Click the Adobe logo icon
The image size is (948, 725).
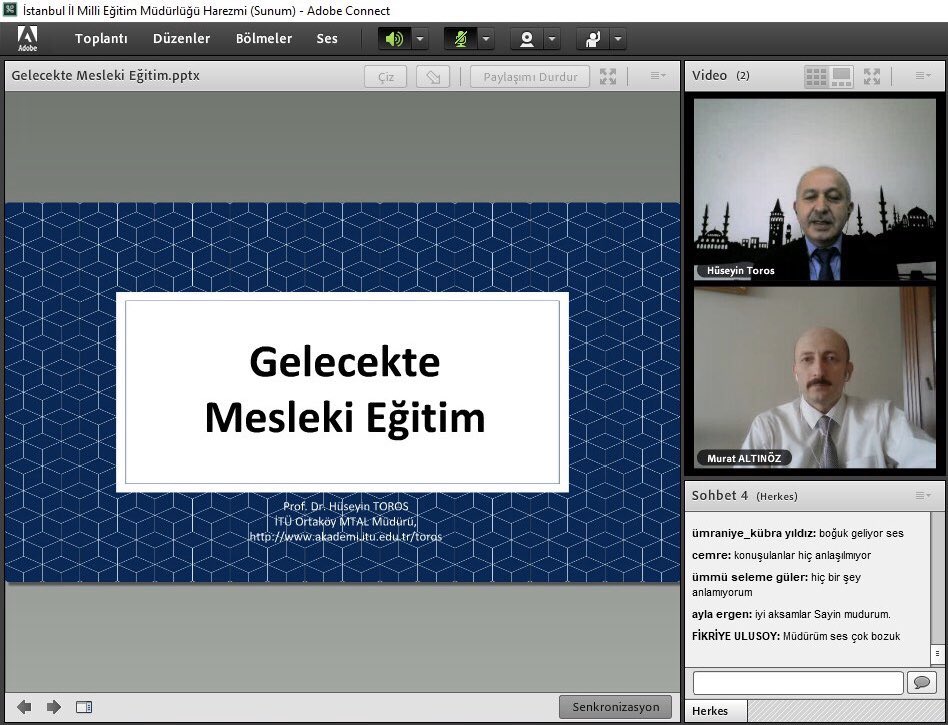27,38
